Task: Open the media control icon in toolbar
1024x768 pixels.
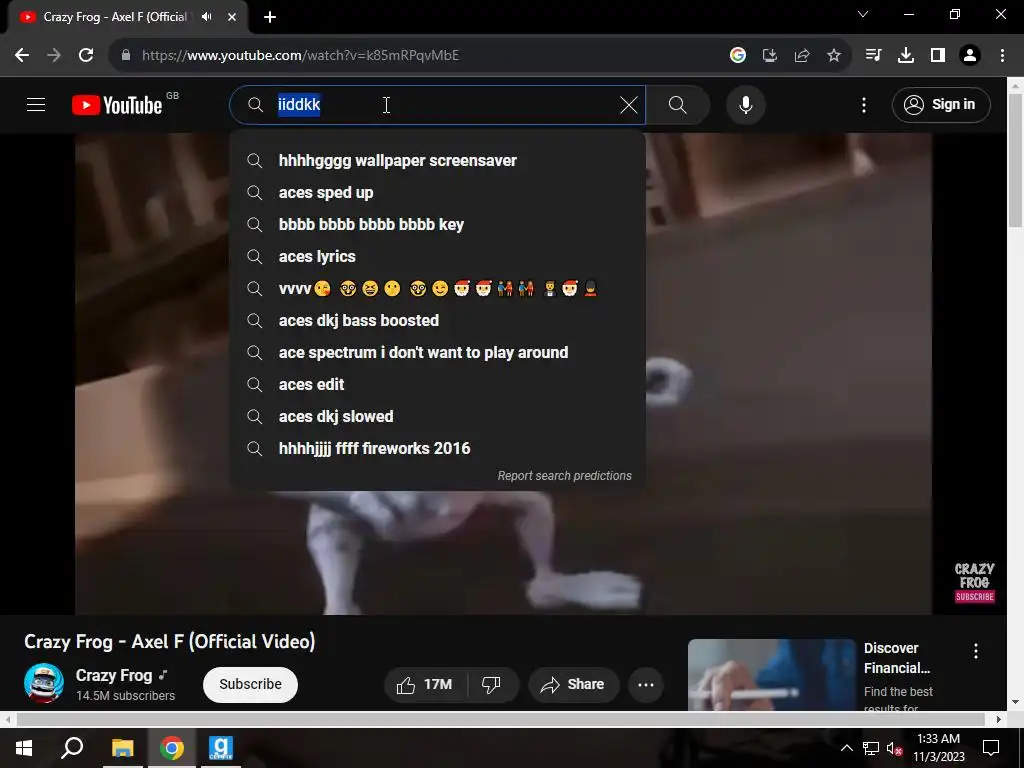Action: (x=873, y=56)
